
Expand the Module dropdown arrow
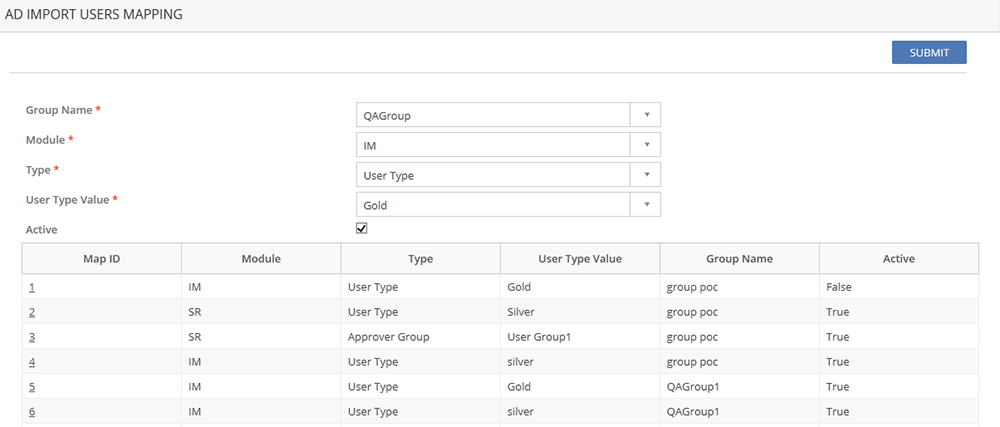[x=646, y=145]
